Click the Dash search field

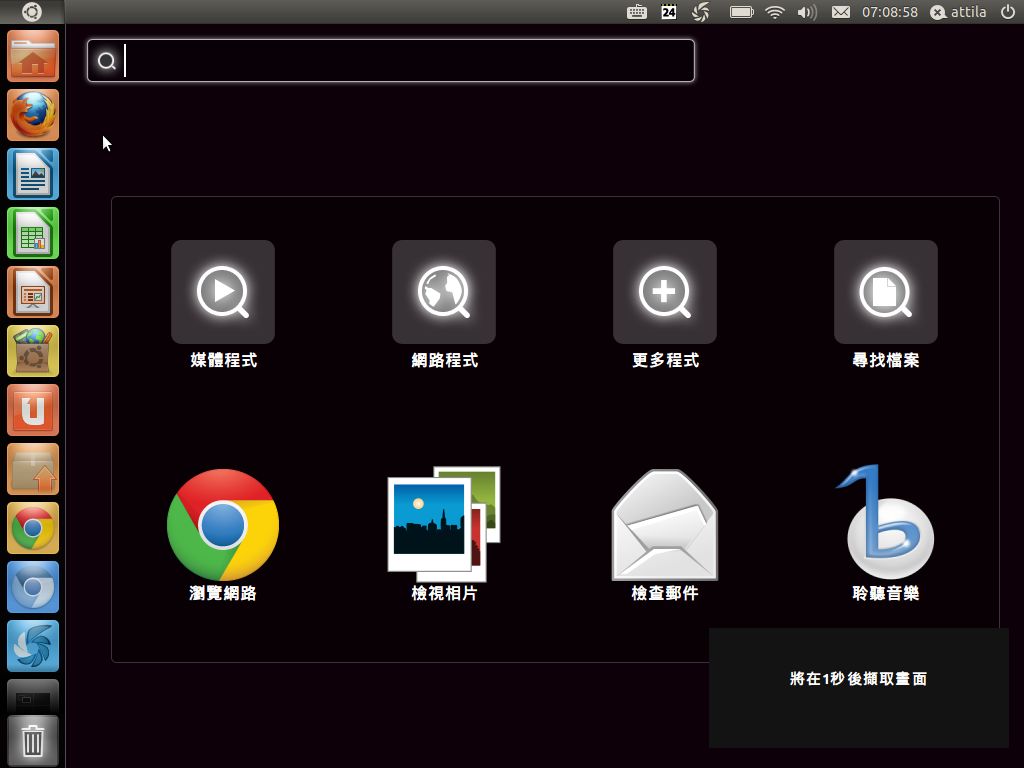(391, 61)
